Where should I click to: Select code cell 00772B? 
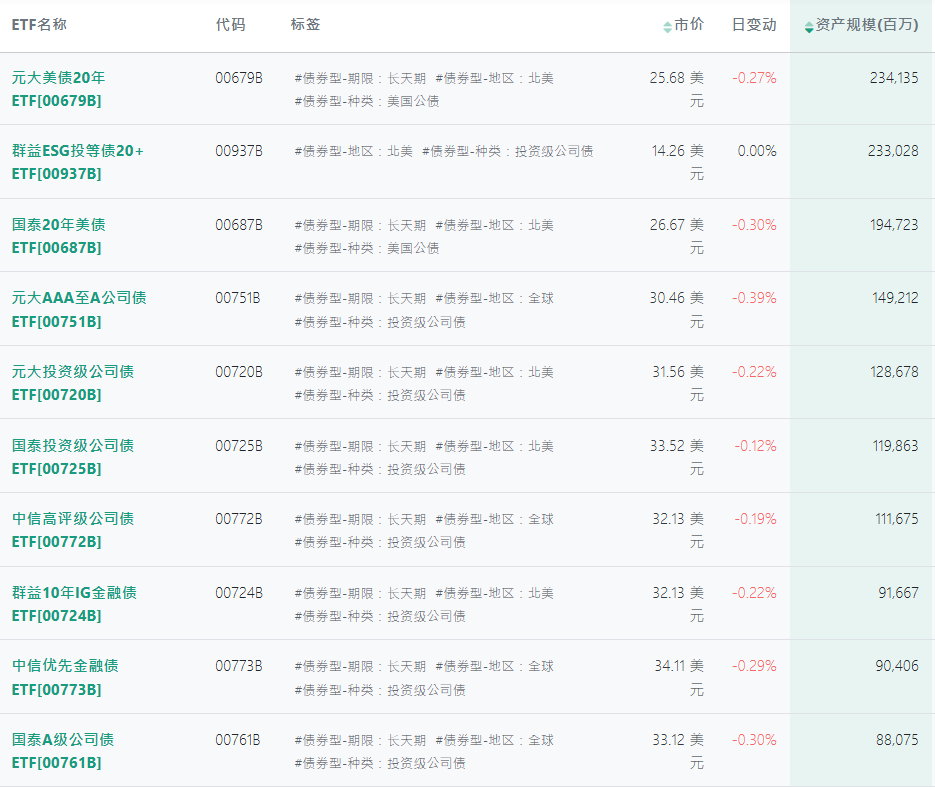239,519
